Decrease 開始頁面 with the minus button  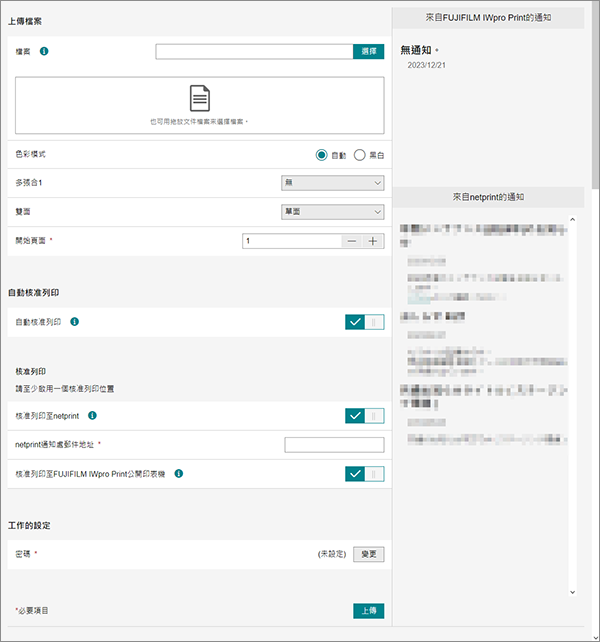click(x=351, y=241)
